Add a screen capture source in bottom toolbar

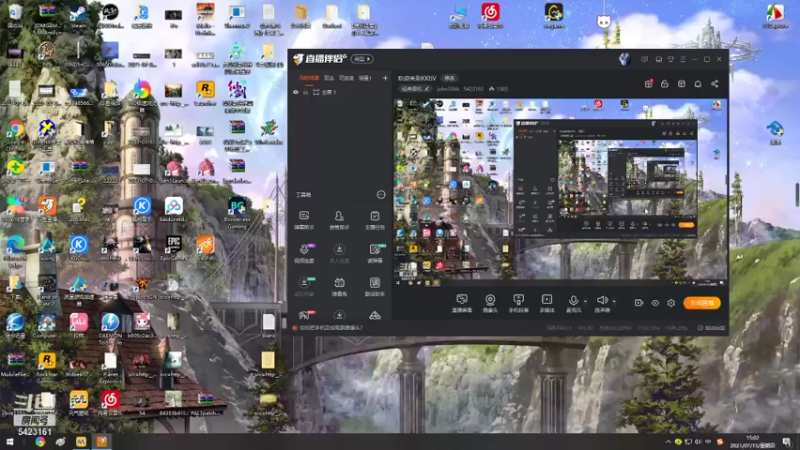(462, 303)
